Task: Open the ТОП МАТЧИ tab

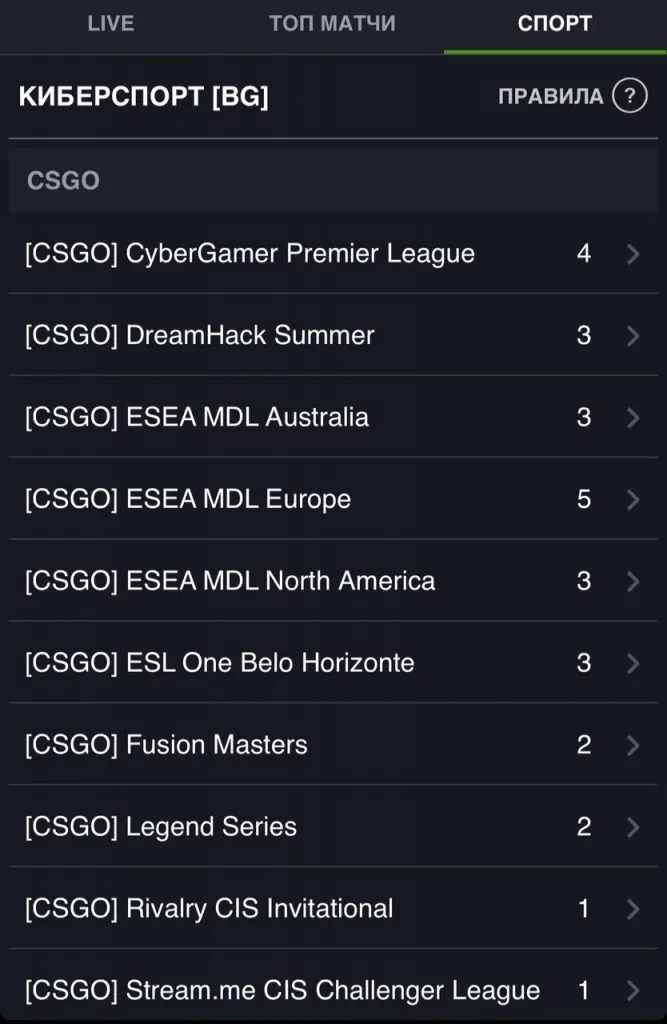Action: click(332, 23)
